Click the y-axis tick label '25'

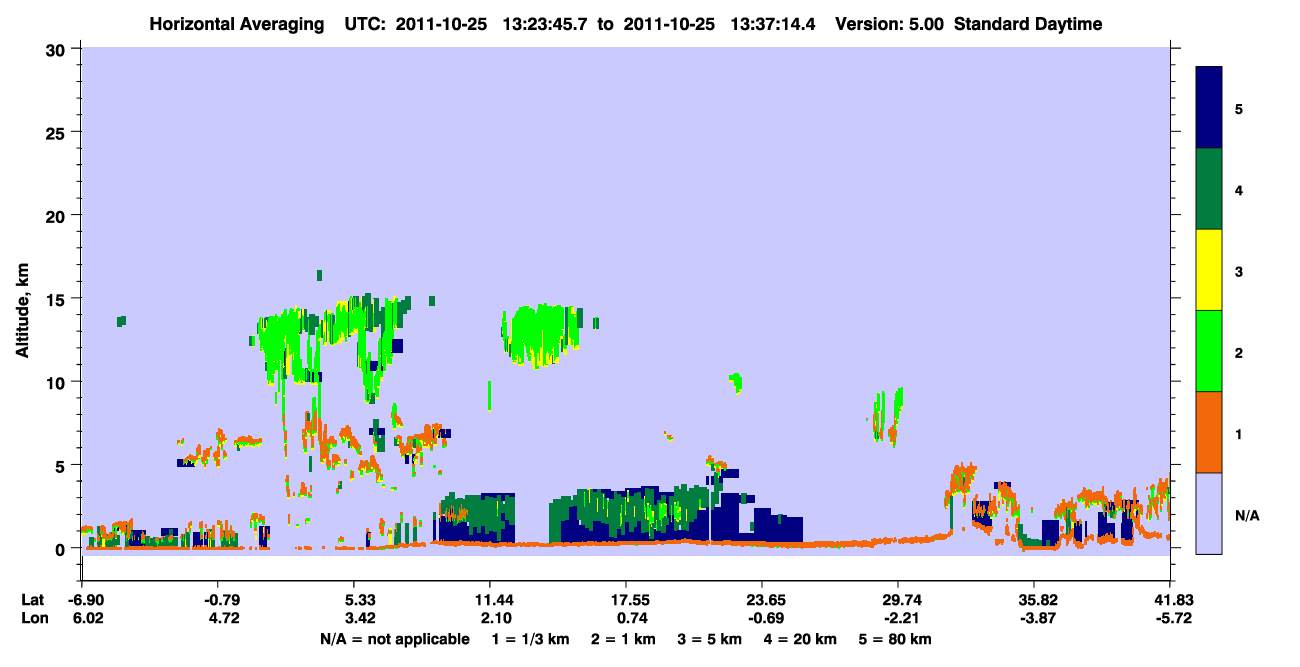point(58,132)
